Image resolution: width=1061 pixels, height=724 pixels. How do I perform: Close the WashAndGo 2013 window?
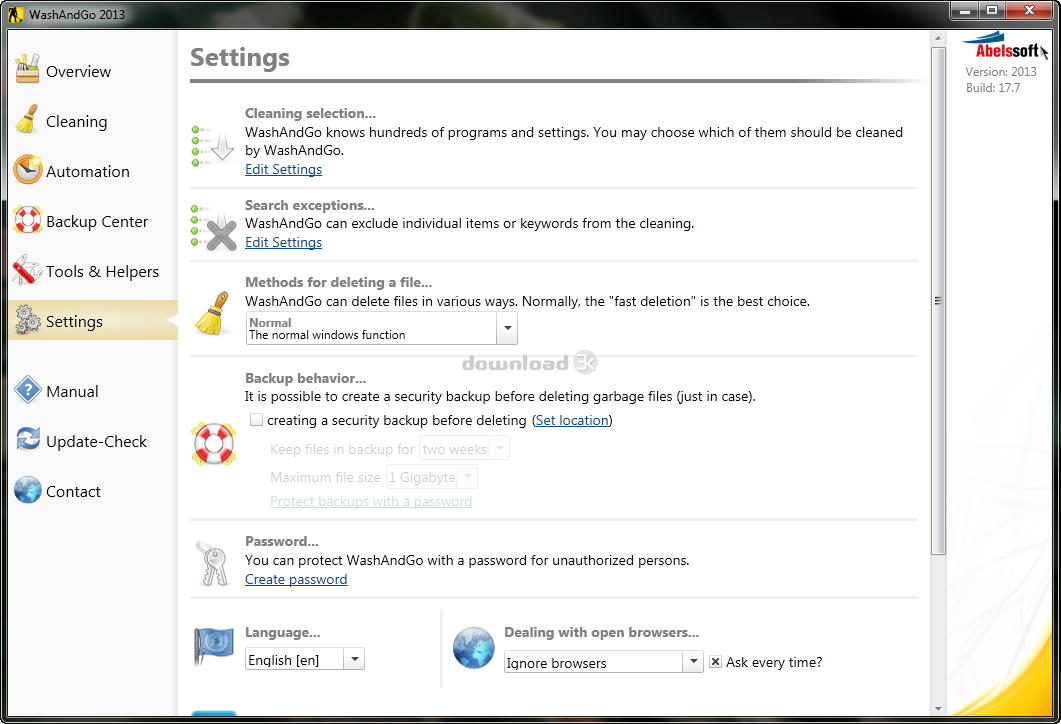pos(1029,10)
